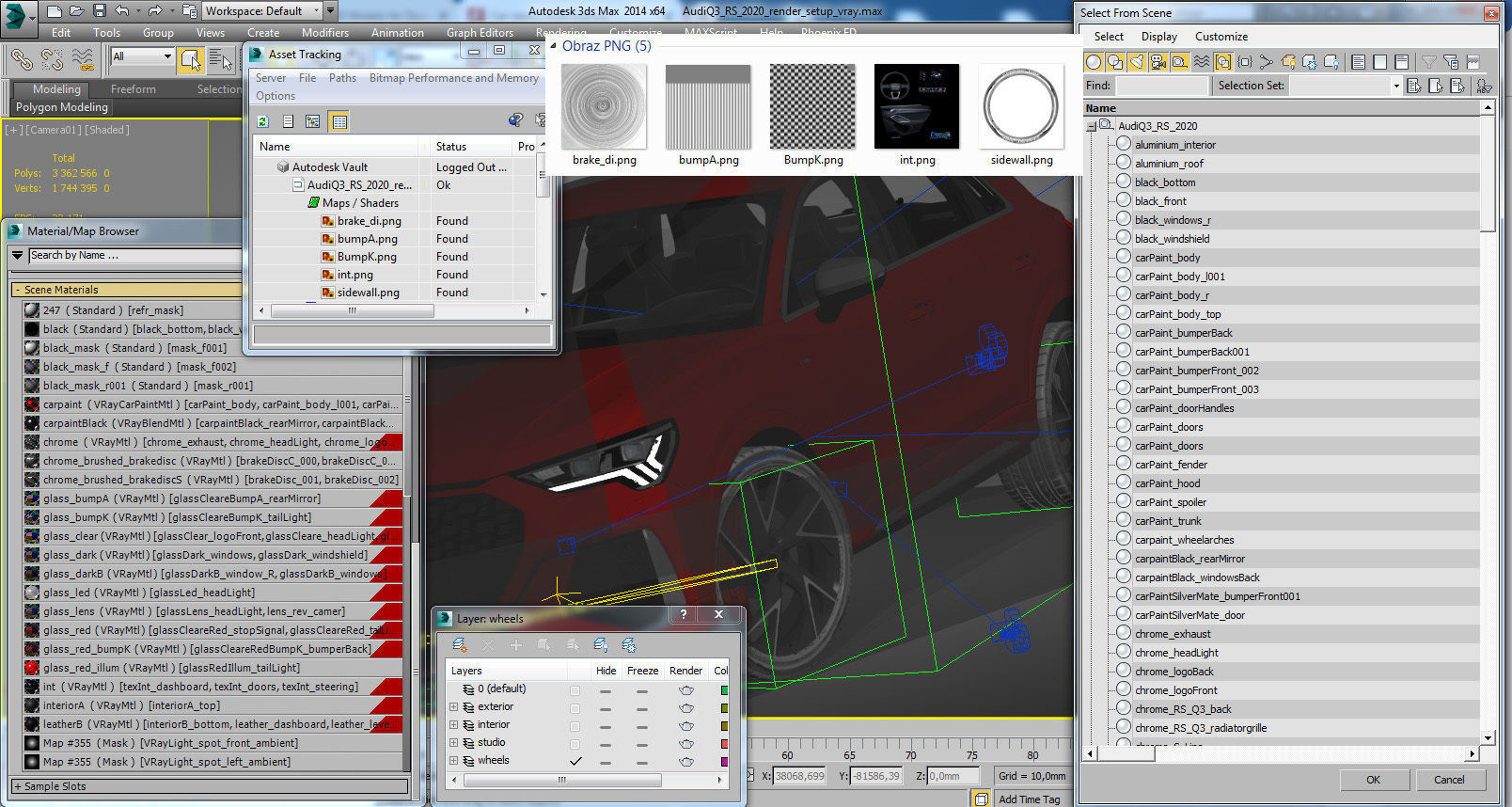Viewport: 1512px width, 807px height.
Task: Toggle Display Bone Objects filter icon
Action: coord(1267,62)
